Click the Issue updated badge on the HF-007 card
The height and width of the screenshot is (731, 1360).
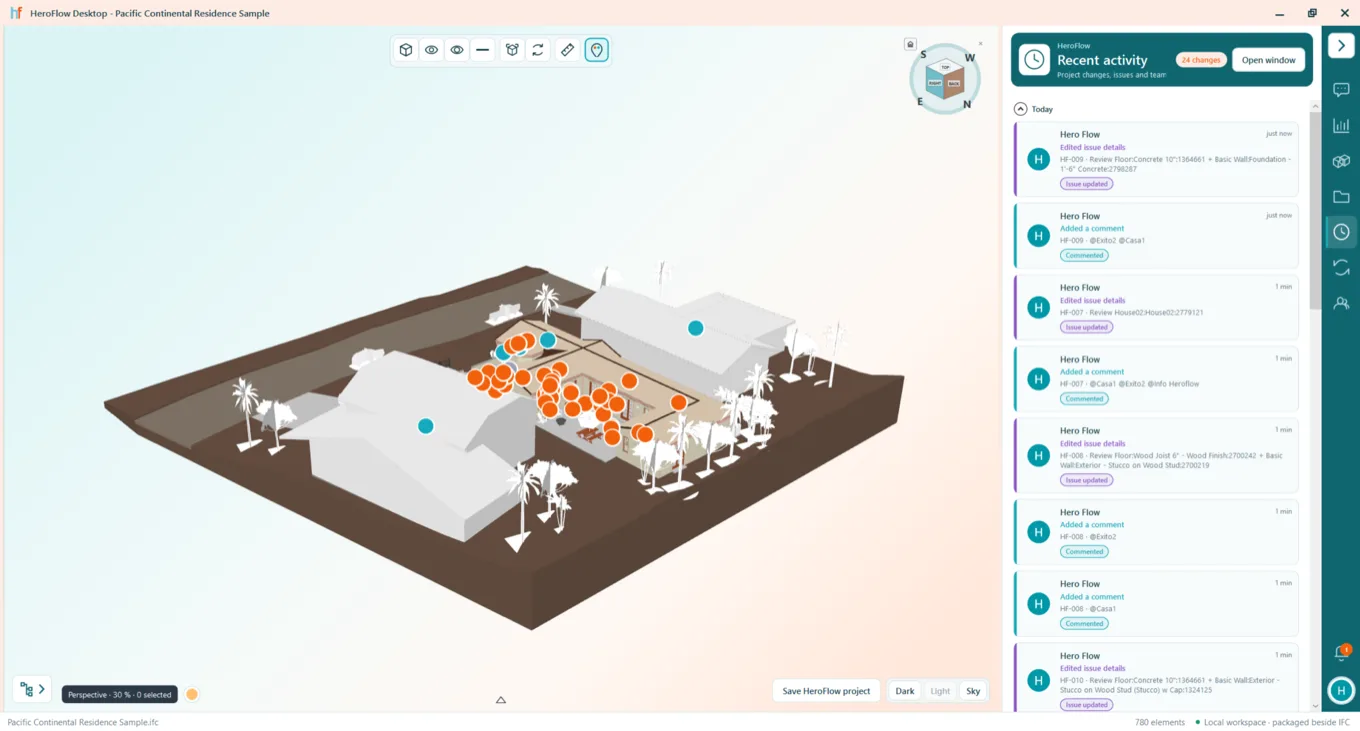1086,327
